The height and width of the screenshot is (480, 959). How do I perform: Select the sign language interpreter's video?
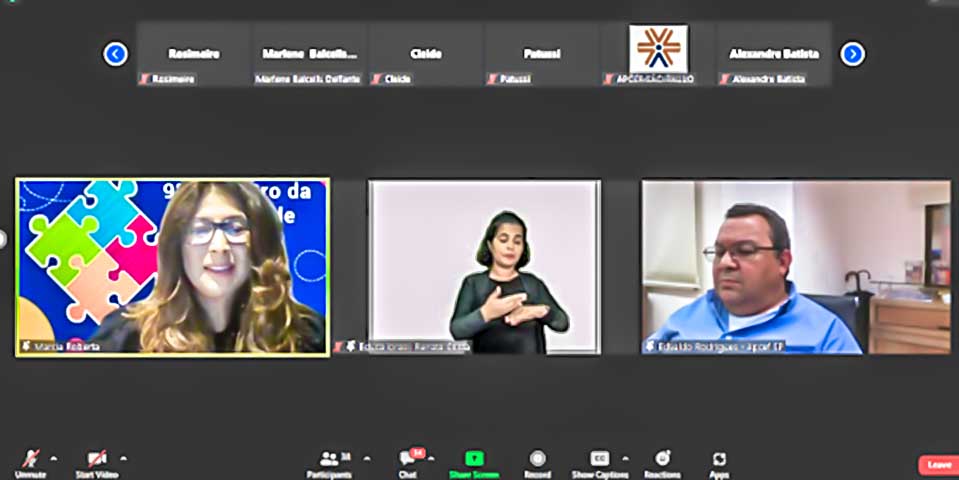click(485, 267)
